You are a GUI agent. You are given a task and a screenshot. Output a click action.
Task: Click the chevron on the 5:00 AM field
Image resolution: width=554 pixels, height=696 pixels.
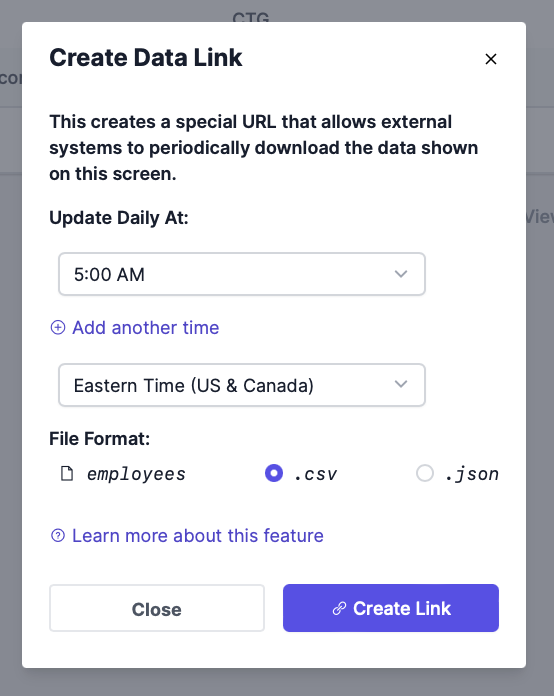[x=401, y=274]
